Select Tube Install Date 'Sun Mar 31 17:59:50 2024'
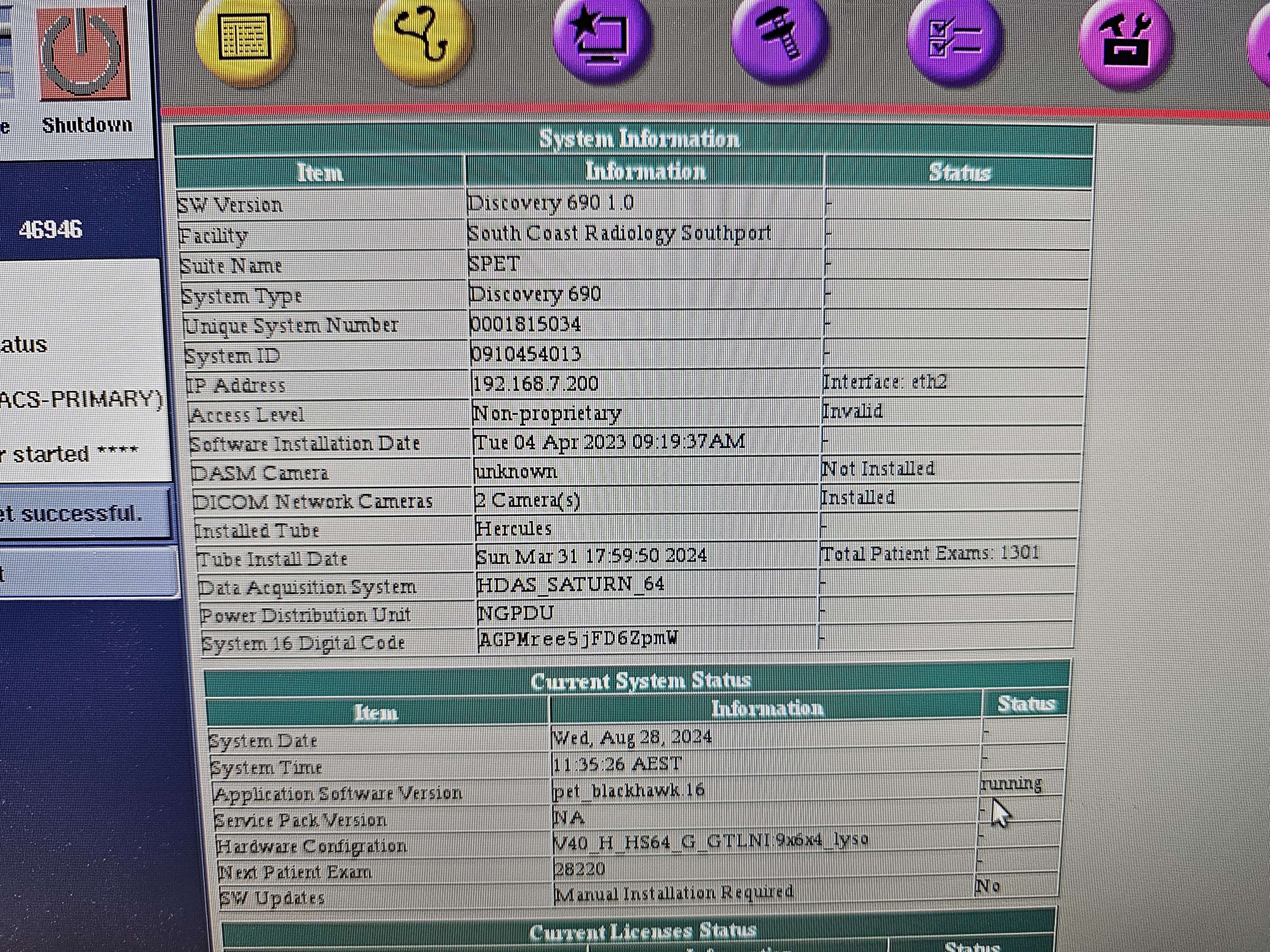Image resolution: width=1270 pixels, height=952 pixels. (x=592, y=556)
